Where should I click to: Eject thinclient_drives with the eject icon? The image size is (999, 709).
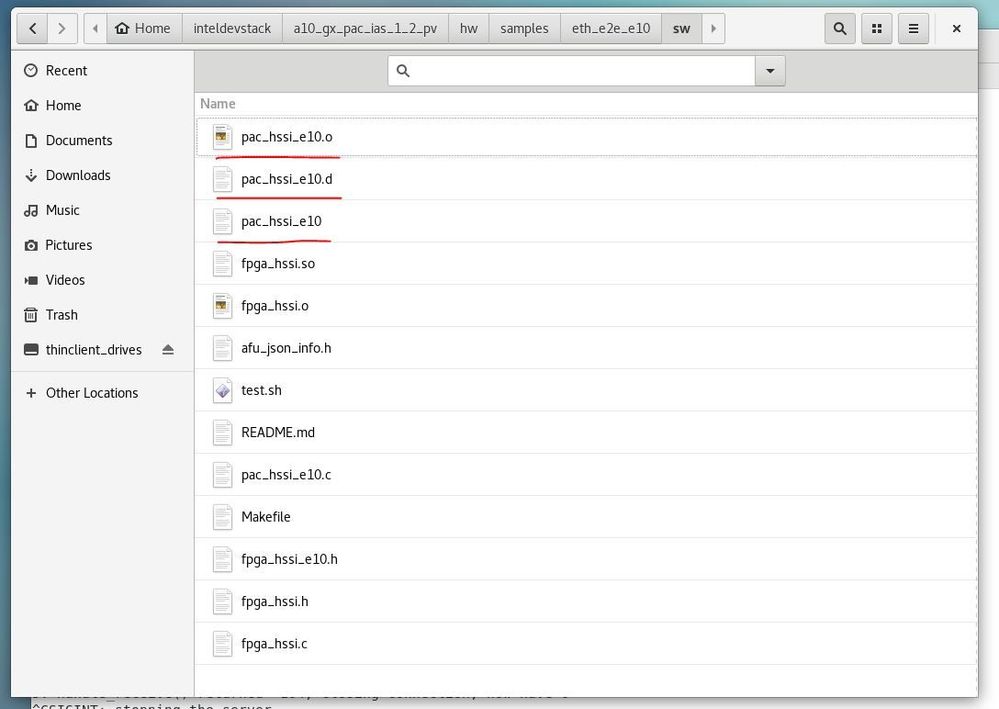pyautogui.click(x=168, y=350)
